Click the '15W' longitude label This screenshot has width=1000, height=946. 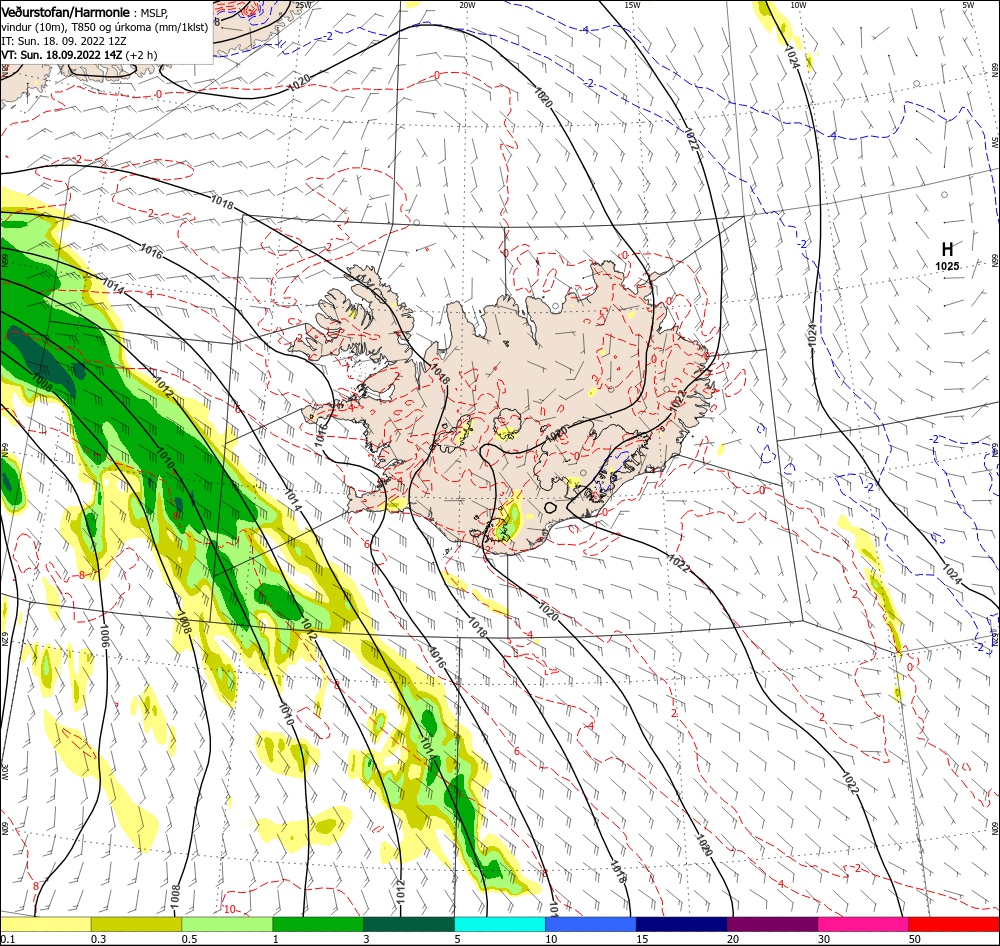click(x=633, y=5)
